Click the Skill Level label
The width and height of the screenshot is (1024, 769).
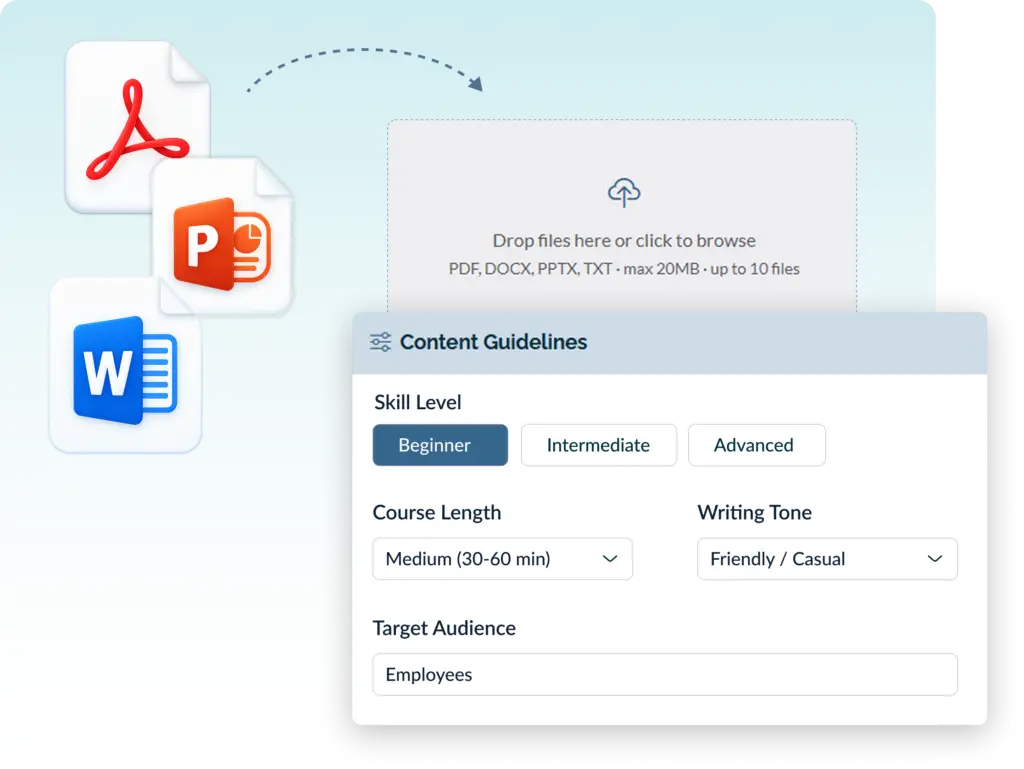pyautogui.click(x=418, y=402)
